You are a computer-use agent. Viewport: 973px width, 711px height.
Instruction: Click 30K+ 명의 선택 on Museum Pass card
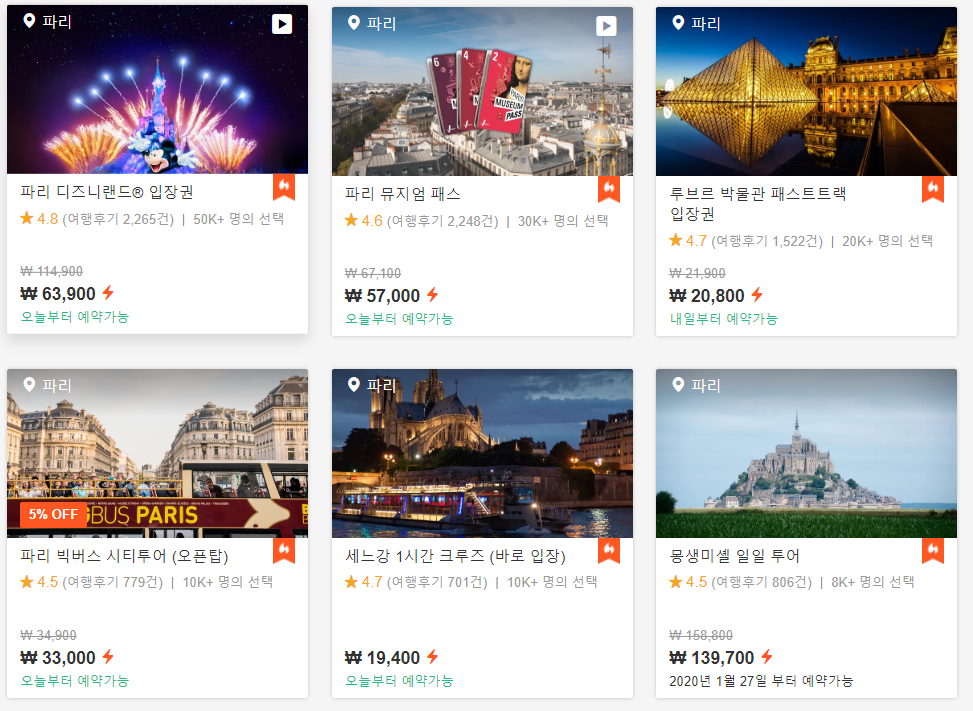pos(563,221)
